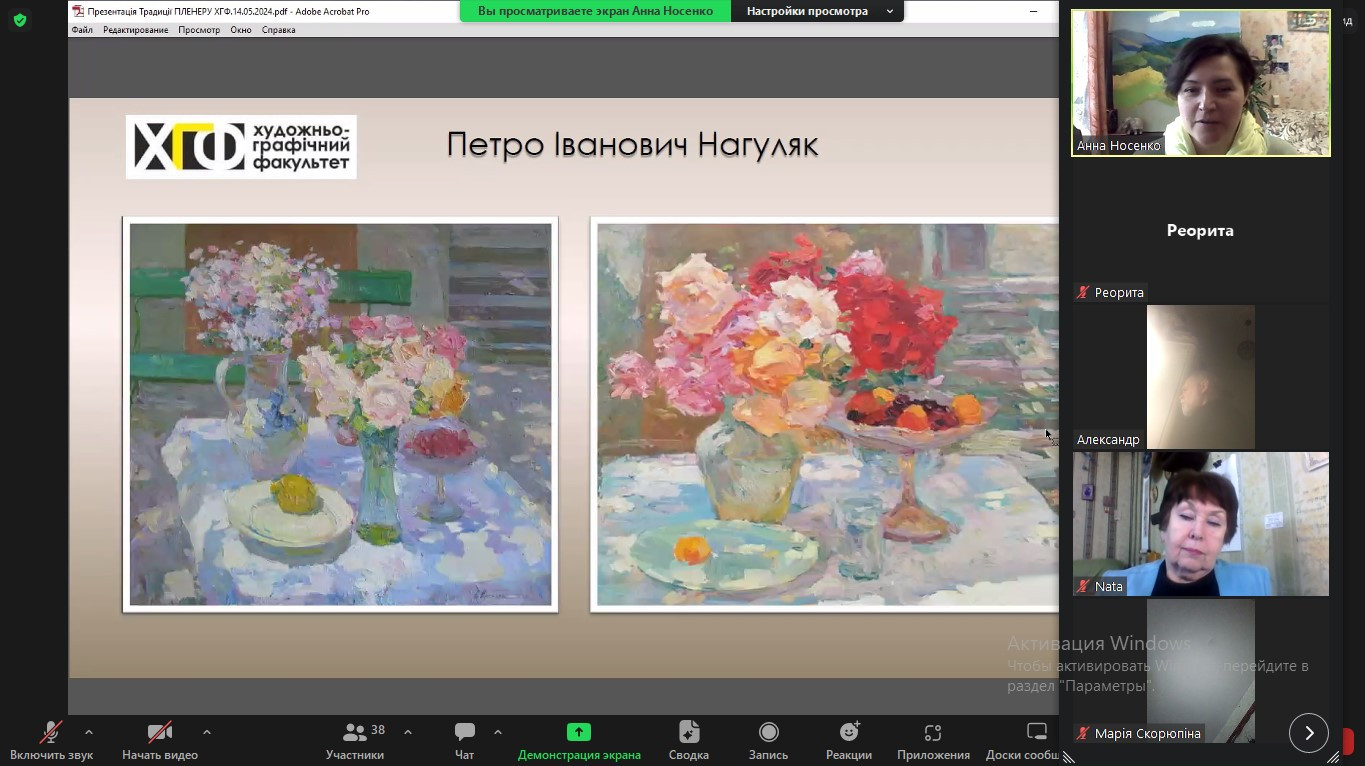Image resolution: width=1365 pixels, height=766 pixels.
Task: Click muted mic icon beside Nata's name
Action: pyautogui.click(x=1083, y=587)
